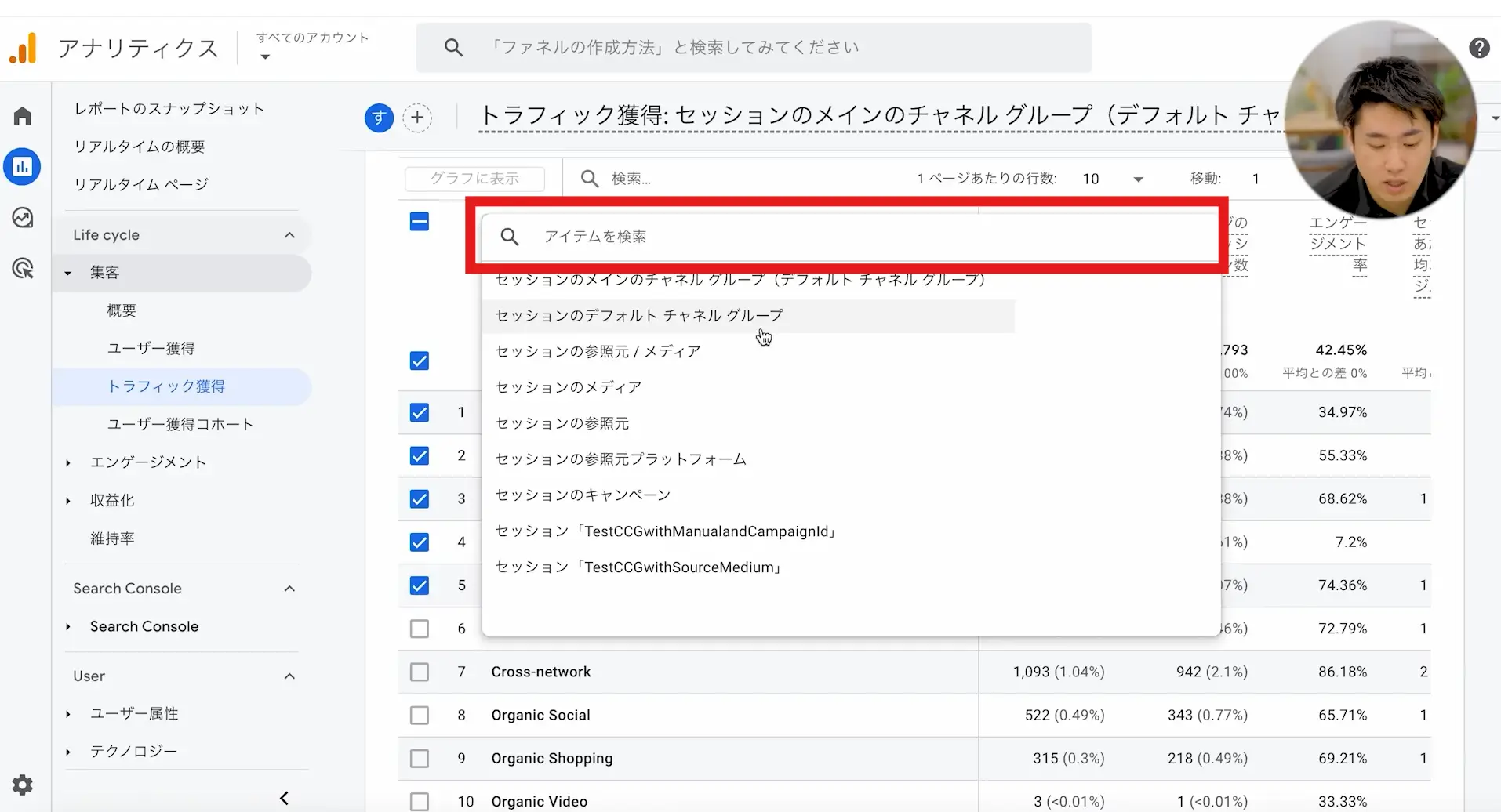This screenshot has height=812, width=1501.
Task: Click the add comparison plus icon
Action: (417, 118)
